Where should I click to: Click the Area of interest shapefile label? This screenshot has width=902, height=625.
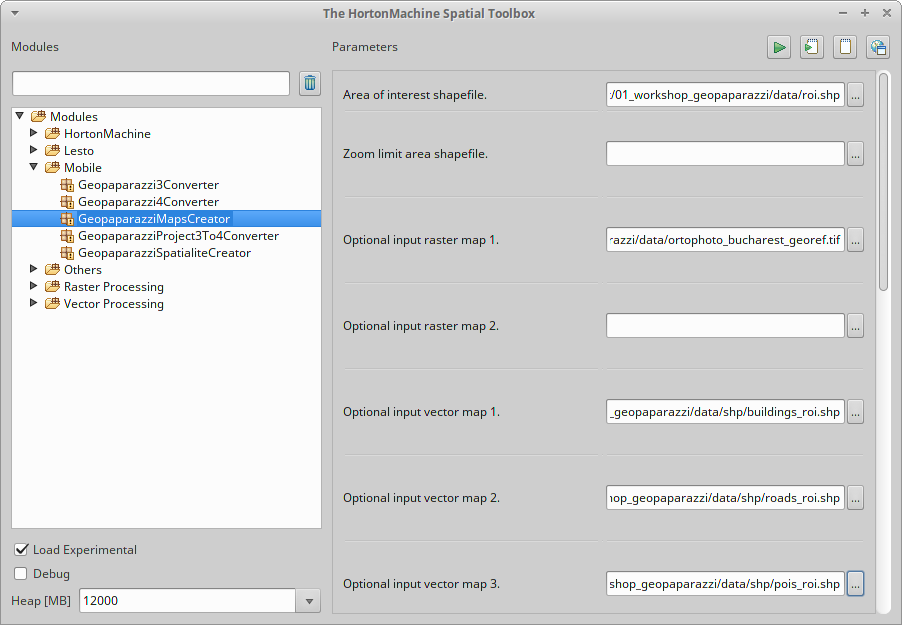tap(415, 95)
